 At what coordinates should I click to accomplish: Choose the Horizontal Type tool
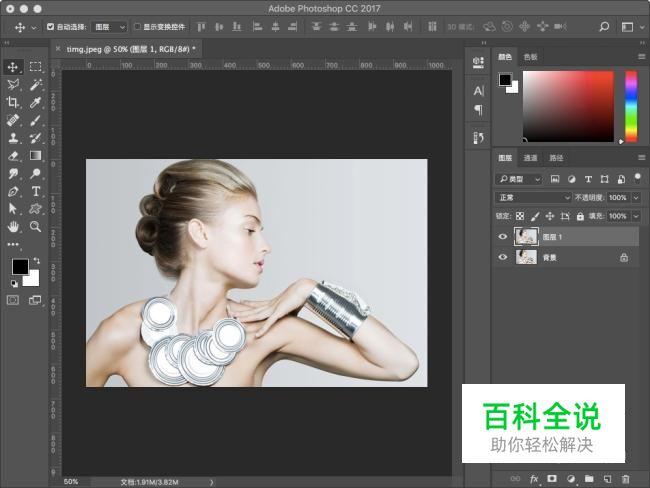(x=35, y=191)
